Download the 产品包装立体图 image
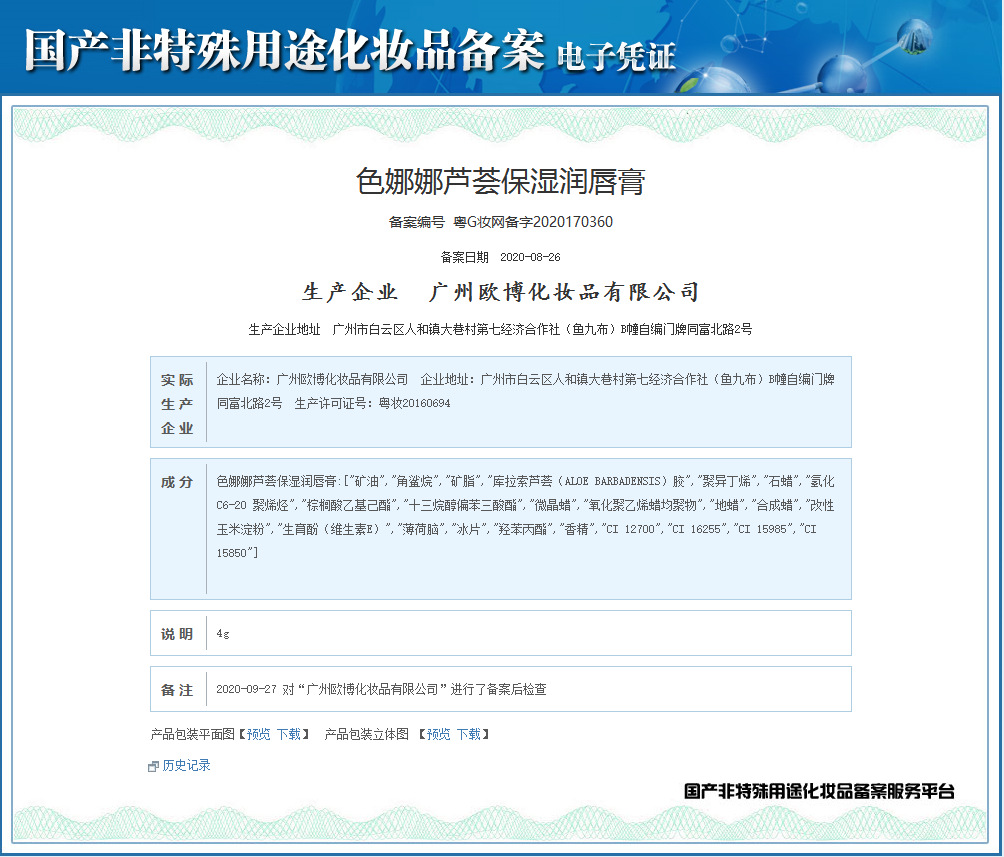The width and height of the screenshot is (1004, 857). [x=469, y=734]
